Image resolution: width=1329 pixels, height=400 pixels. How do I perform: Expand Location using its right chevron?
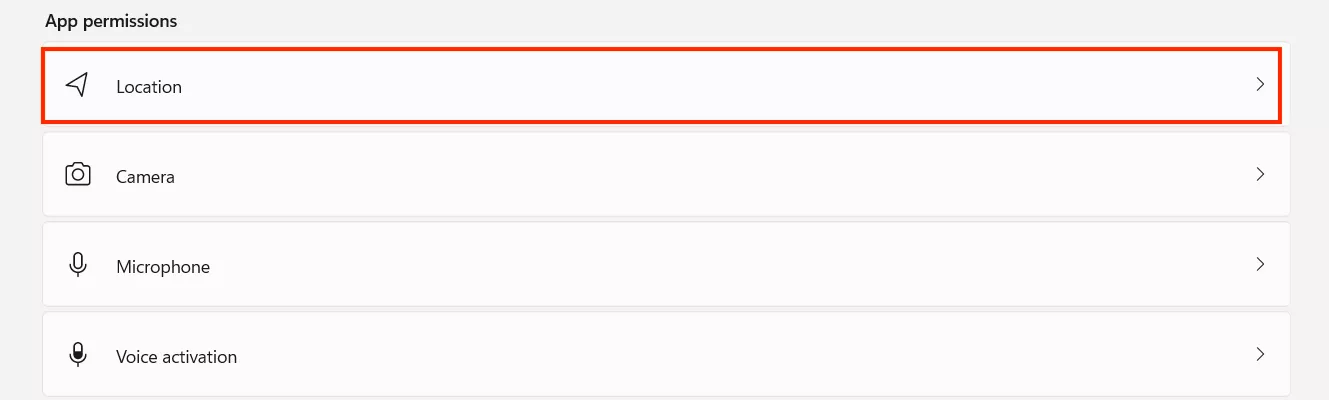coord(1260,85)
